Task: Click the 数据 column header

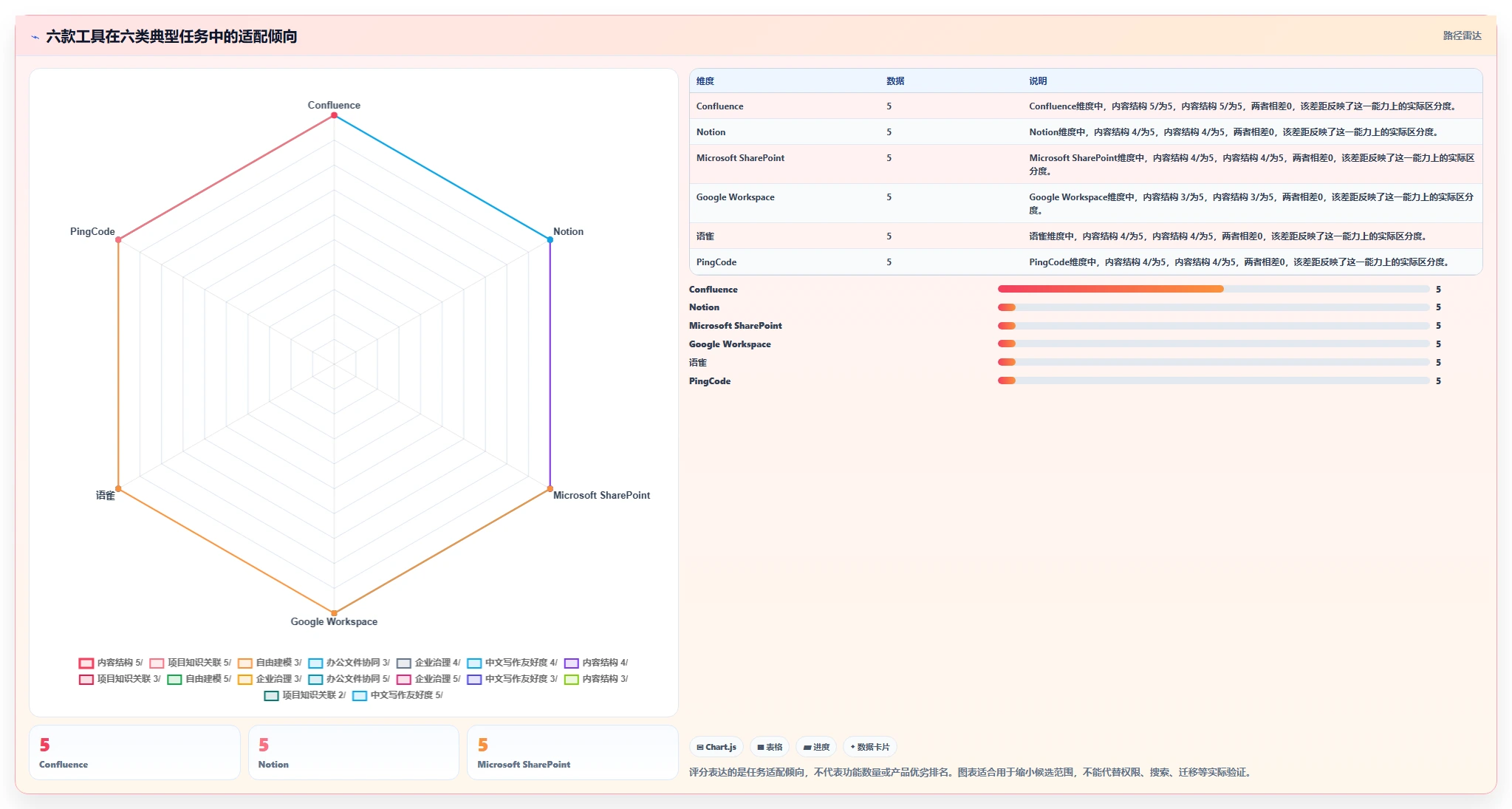Action: pyautogui.click(x=895, y=81)
